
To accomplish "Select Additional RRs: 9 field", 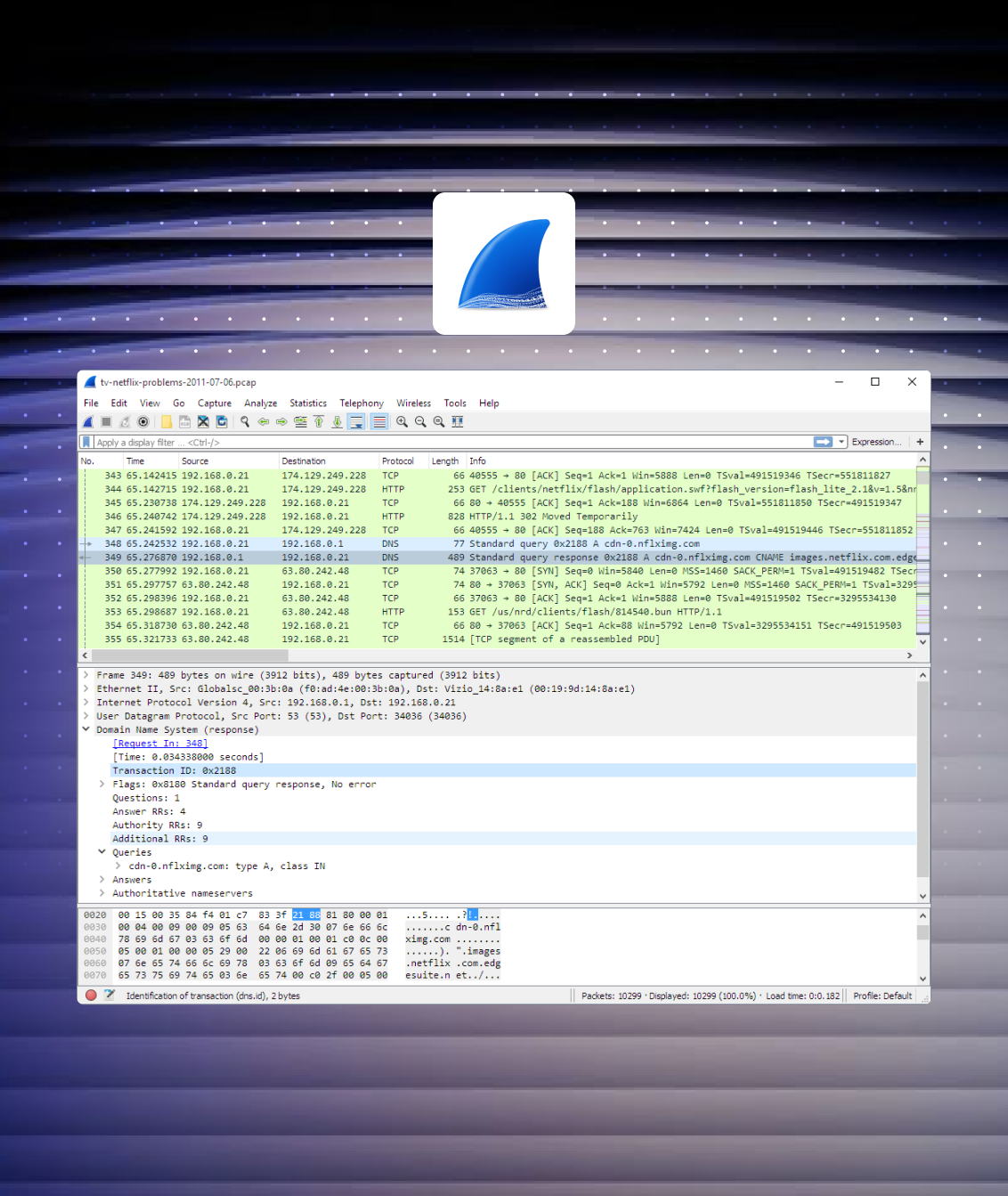I will (x=513, y=839).
